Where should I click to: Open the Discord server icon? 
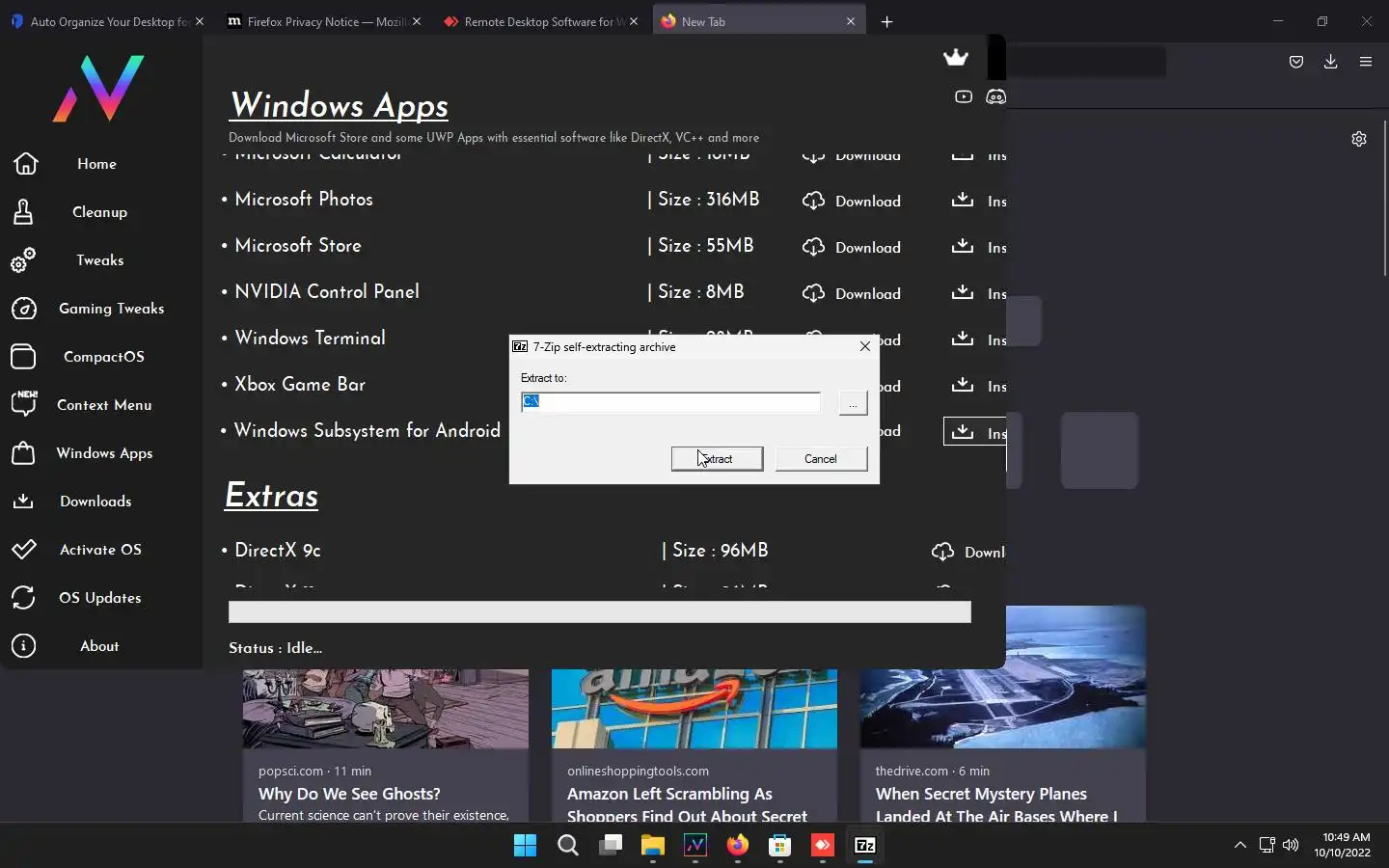pyautogui.click(x=995, y=96)
